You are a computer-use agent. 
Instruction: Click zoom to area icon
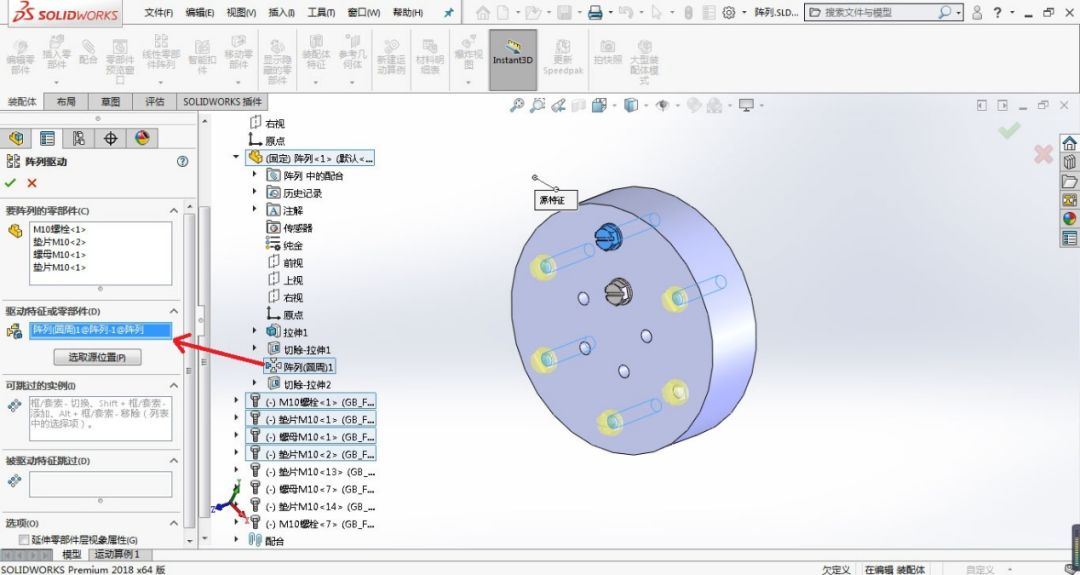click(x=537, y=105)
